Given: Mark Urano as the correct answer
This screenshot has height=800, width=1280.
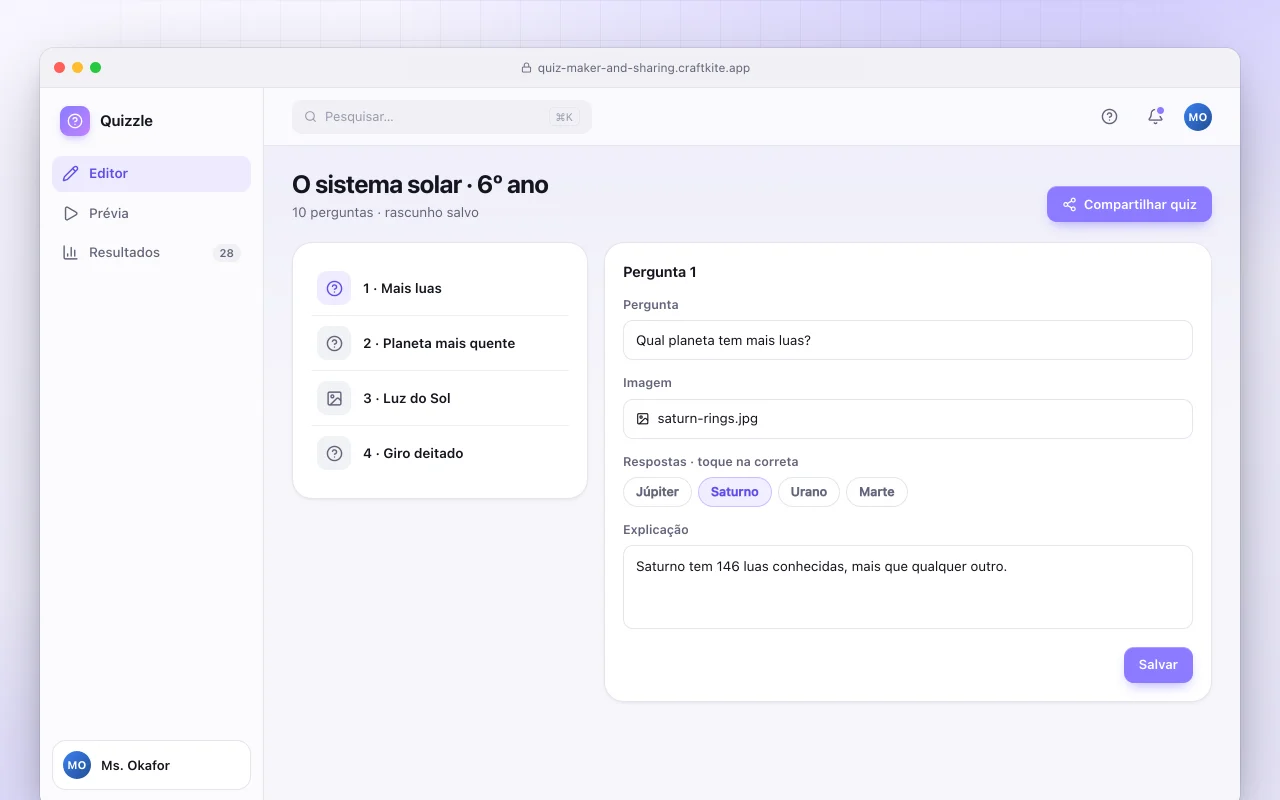Looking at the screenshot, I should pos(809,492).
